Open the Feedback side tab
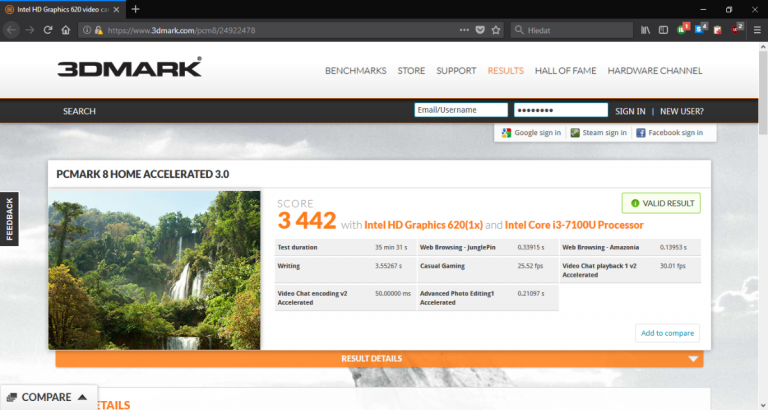Viewport: 768px width, 410px height. [x=9, y=218]
